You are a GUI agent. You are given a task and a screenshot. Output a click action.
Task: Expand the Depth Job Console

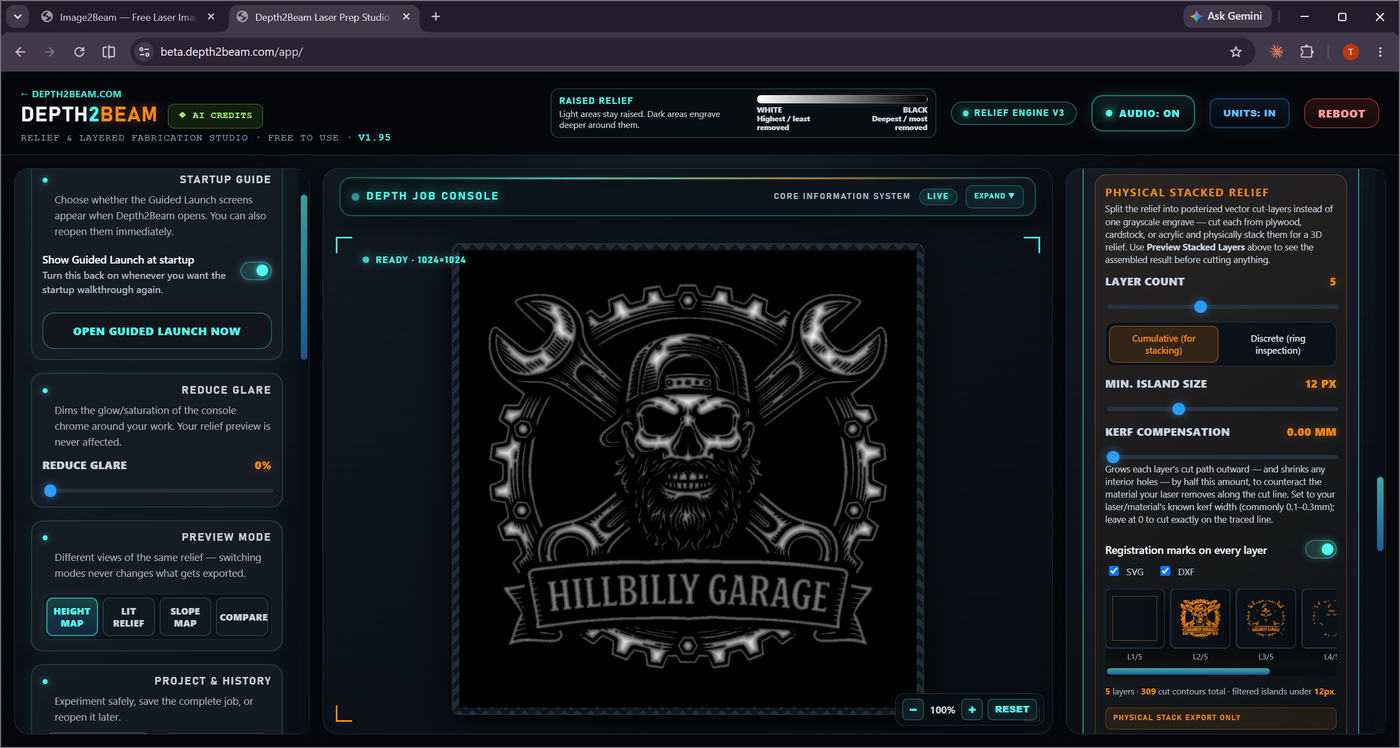pos(994,196)
